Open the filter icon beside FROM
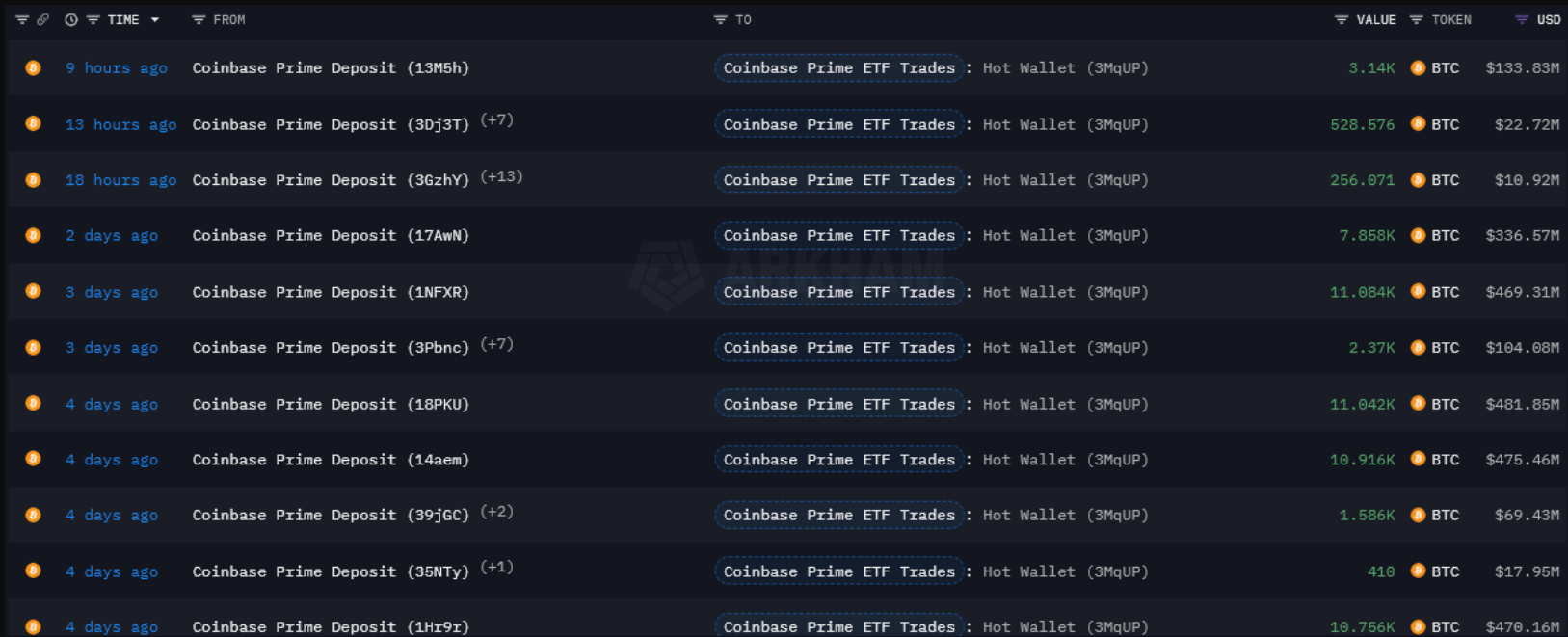 click(199, 19)
